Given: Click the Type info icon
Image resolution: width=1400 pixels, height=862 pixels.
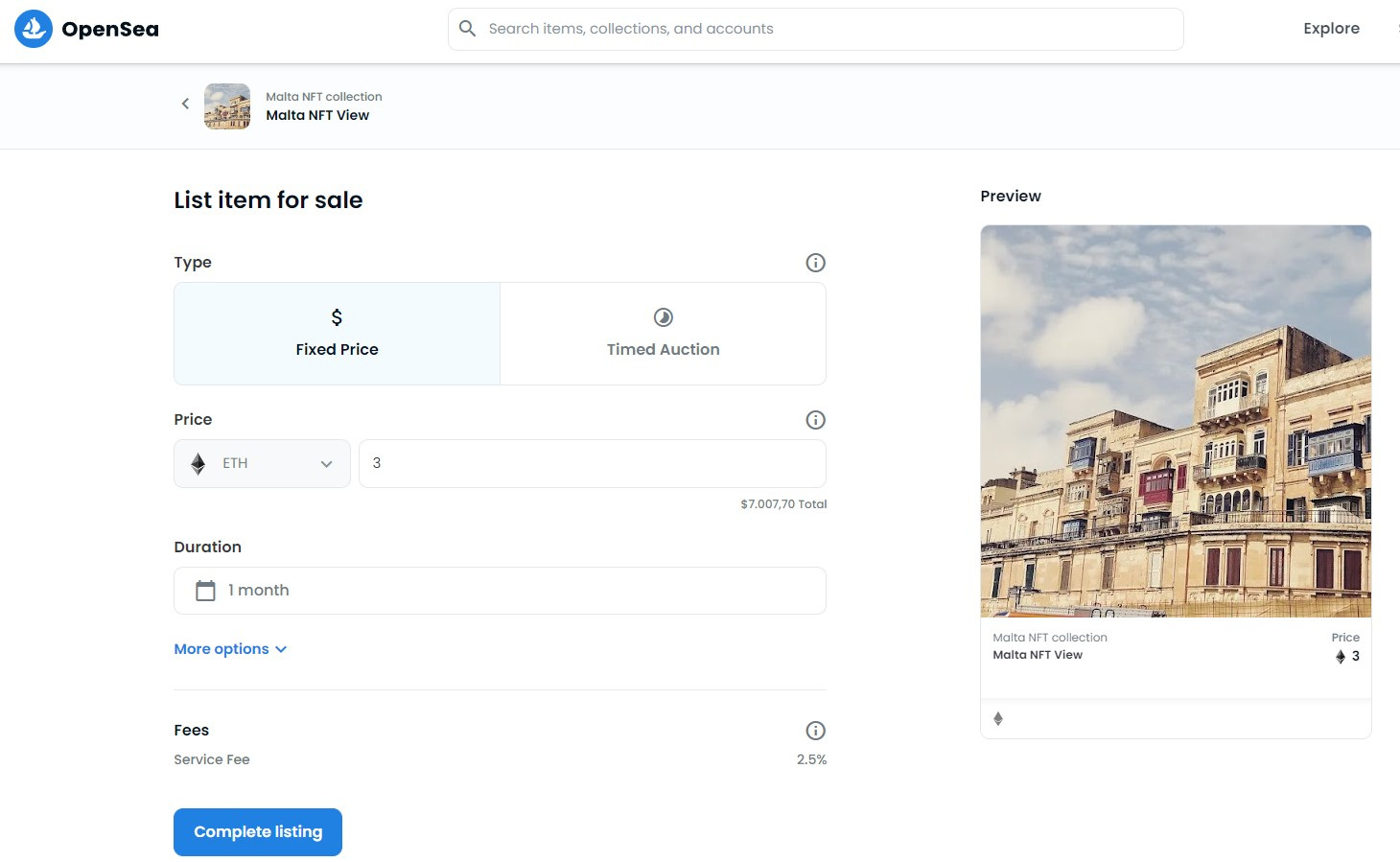Looking at the screenshot, I should (815, 263).
